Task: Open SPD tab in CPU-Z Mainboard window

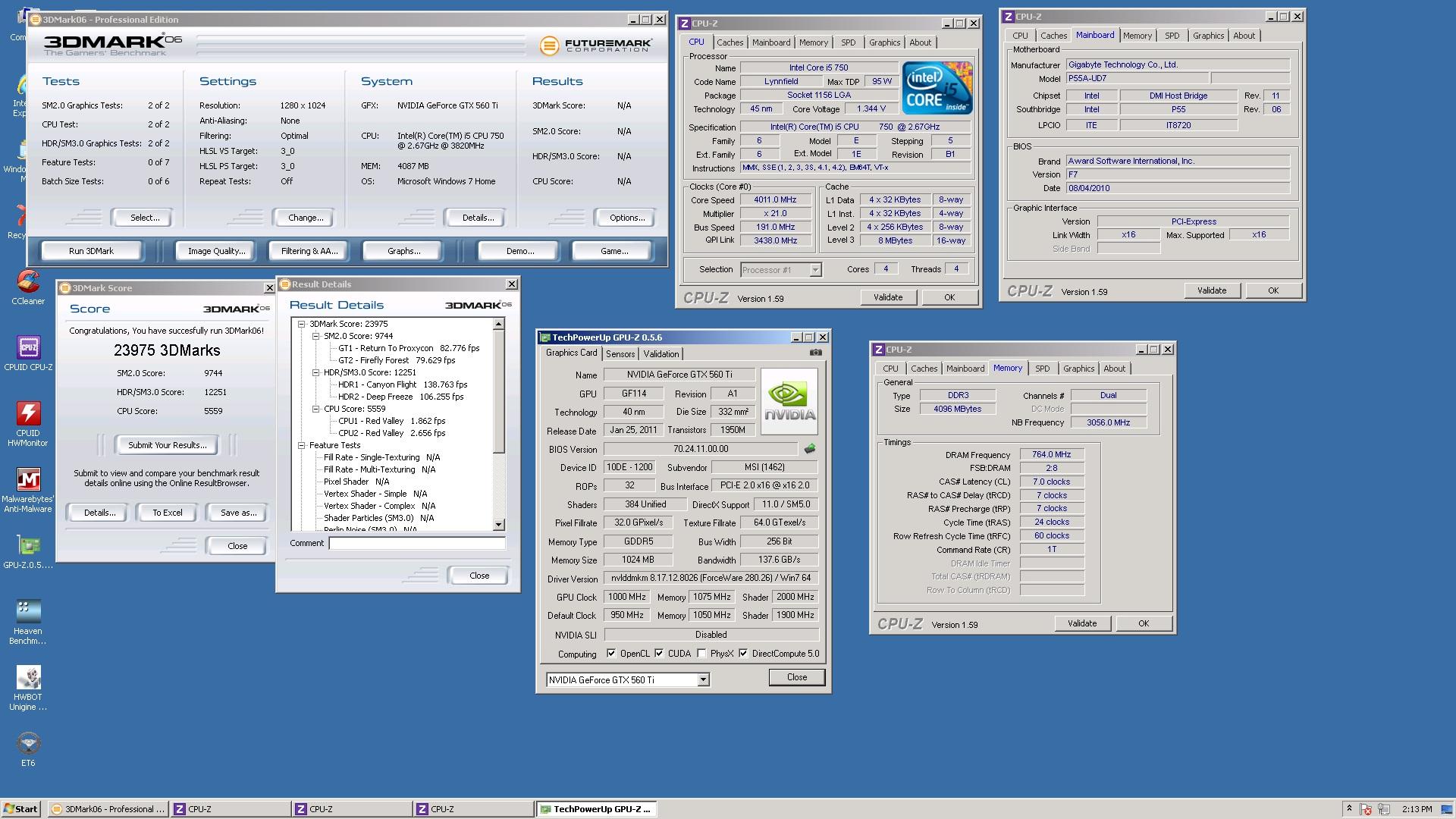Action: [1172, 36]
